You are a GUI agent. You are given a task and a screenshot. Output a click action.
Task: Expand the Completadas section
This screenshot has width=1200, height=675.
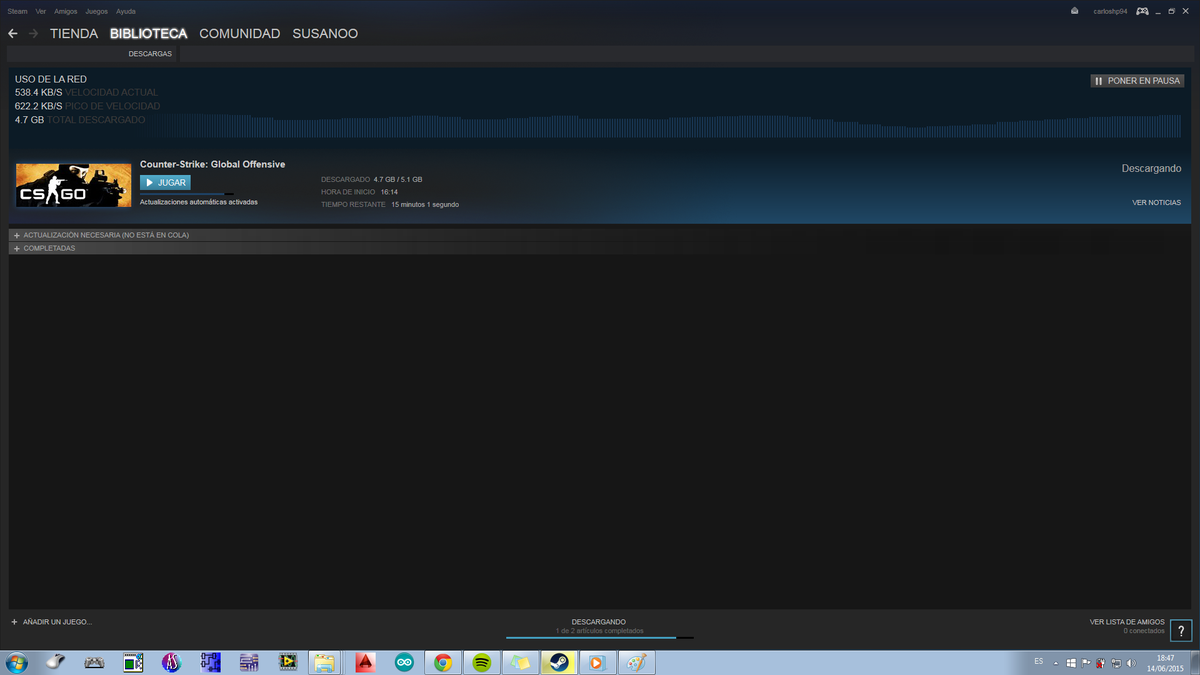pyautogui.click(x=600, y=248)
